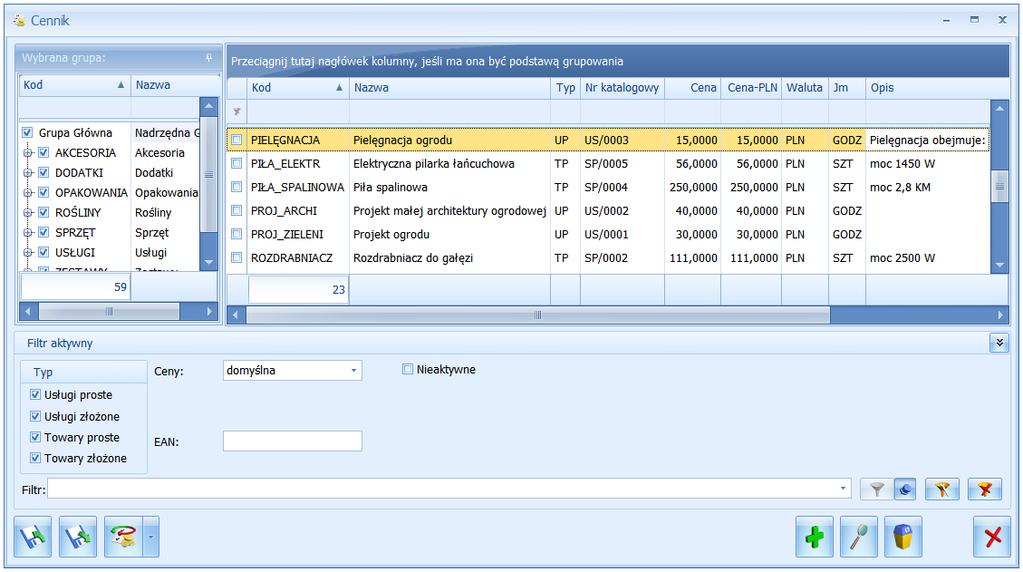The width and height of the screenshot is (1023, 572).
Task: Uncheck the Usługi proste checkbox
Action: pyautogui.click(x=35, y=395)
